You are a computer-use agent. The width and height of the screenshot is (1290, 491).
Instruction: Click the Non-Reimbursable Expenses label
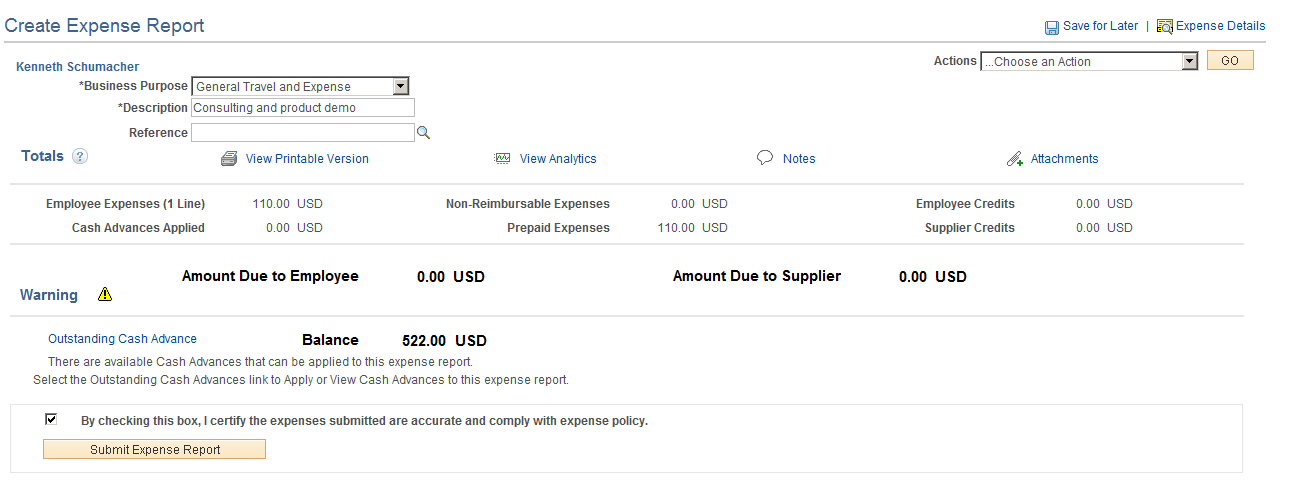click(528, 204)
